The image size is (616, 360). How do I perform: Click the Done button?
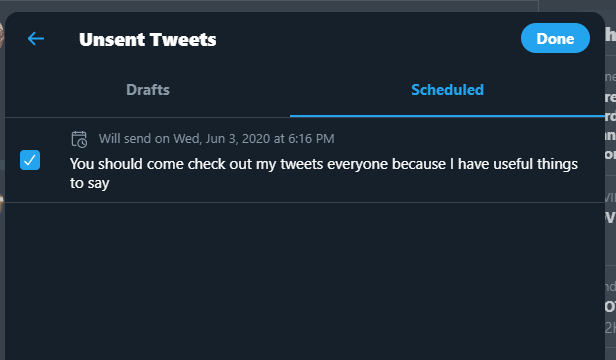coord(555,38)
